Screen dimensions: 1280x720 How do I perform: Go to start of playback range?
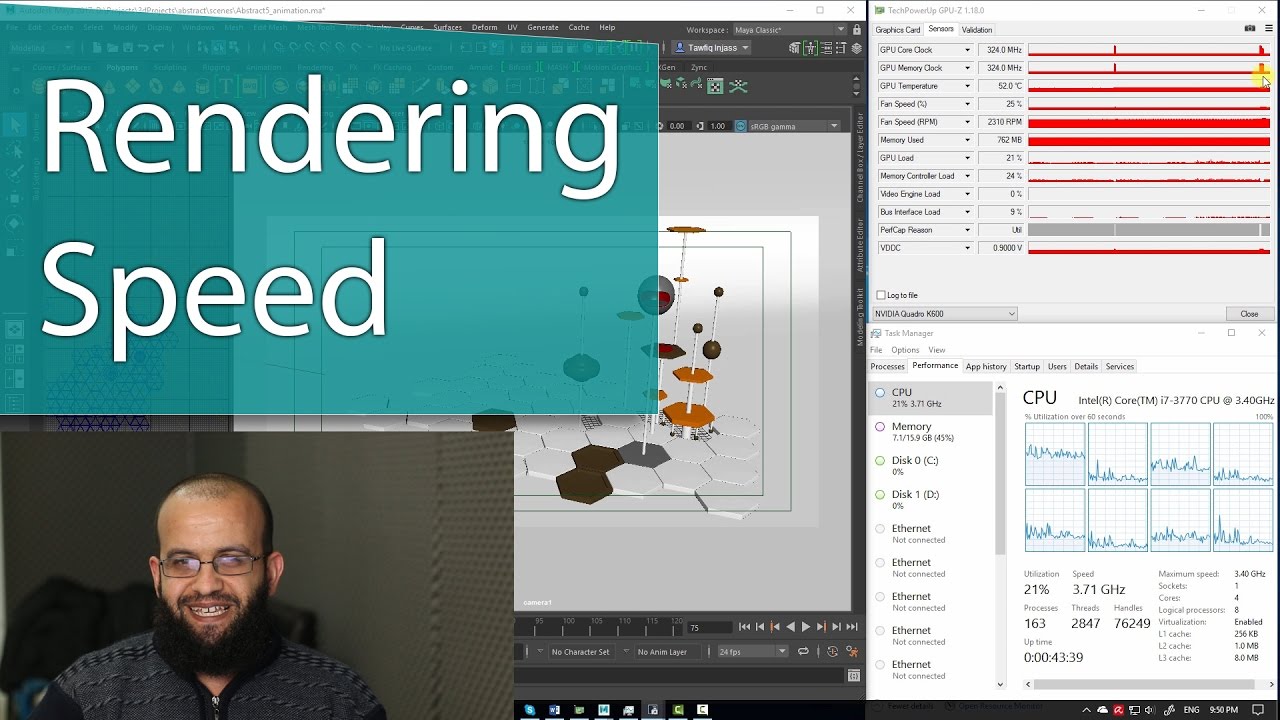point(744,627)
